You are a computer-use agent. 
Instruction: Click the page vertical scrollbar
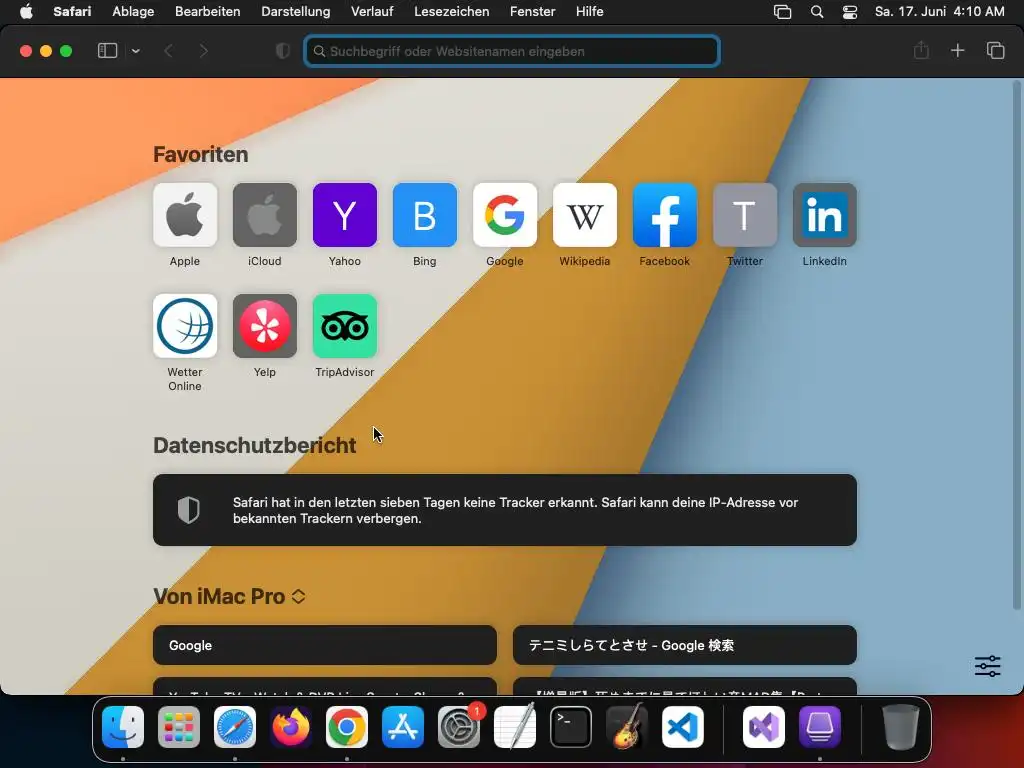pyautogui.click(x=1016, y=346)
